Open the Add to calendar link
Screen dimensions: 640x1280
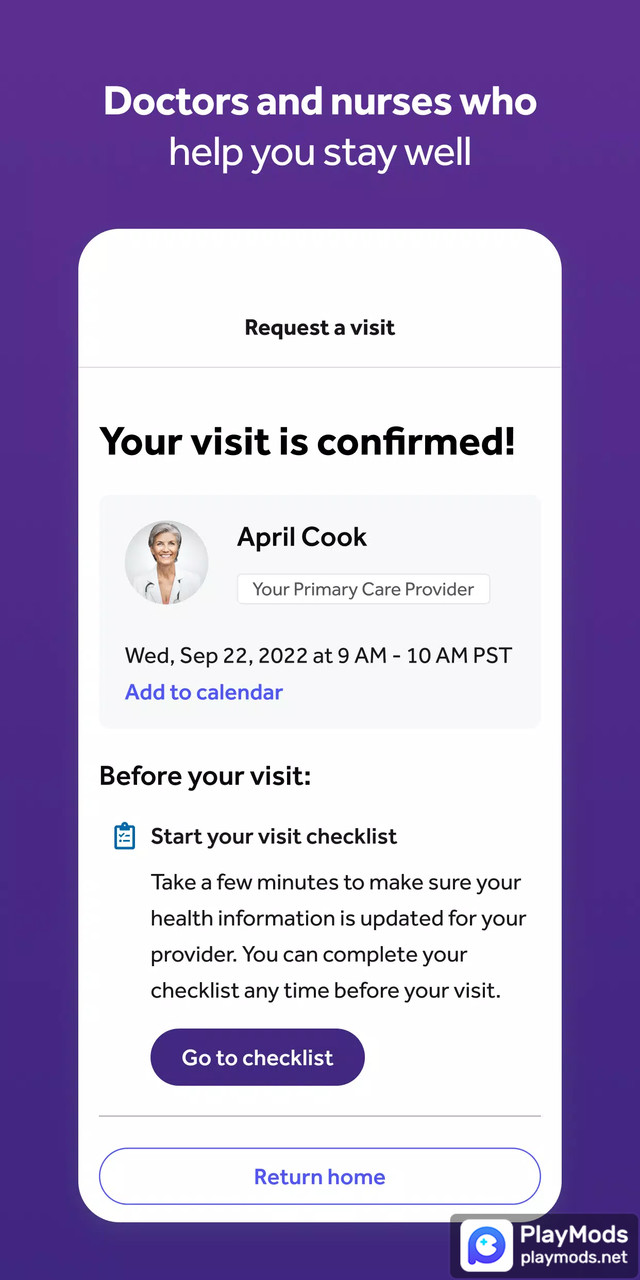pos(204,691)
